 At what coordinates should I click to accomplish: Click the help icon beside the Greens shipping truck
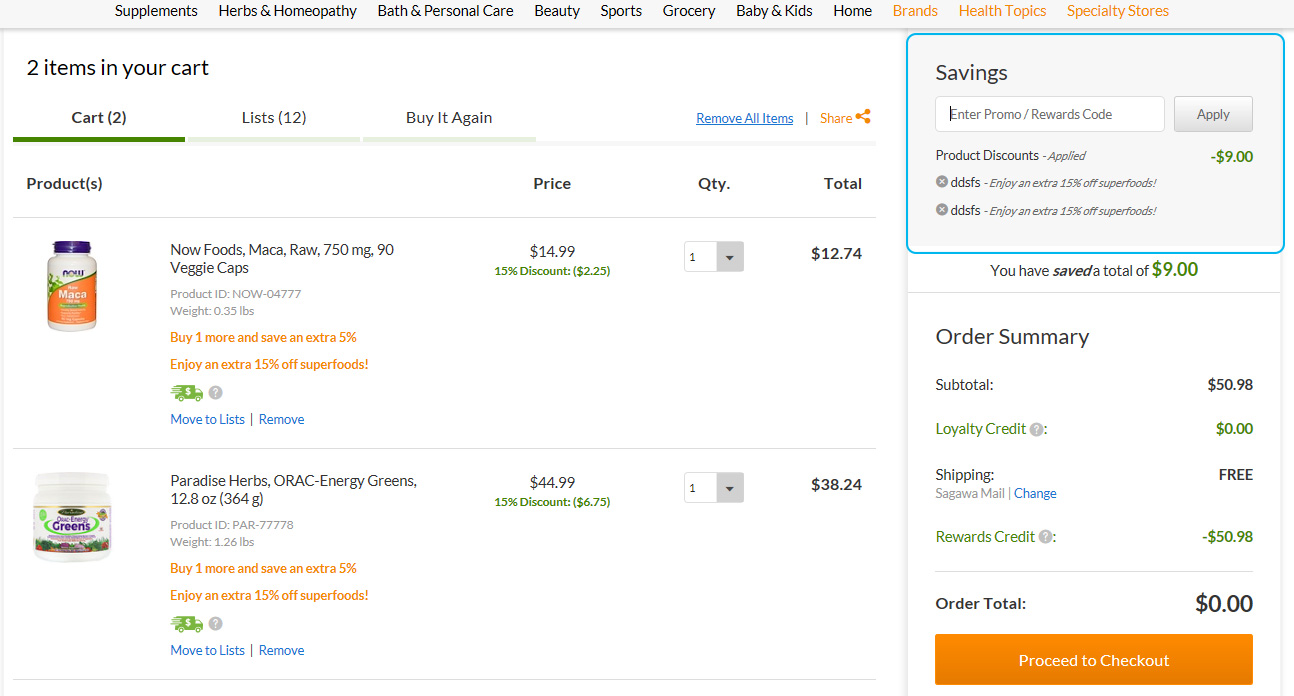tap(215, 624)
